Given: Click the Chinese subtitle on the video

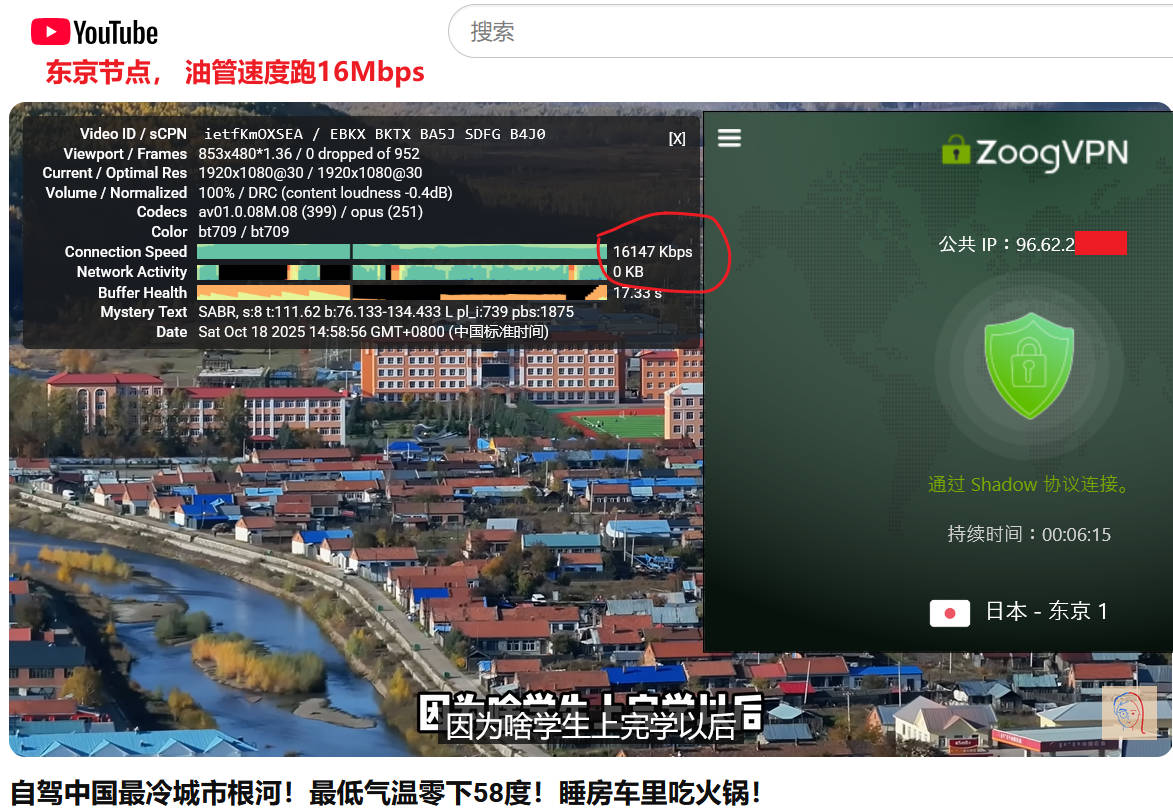Looking at the screenshot, I should 590,724.
